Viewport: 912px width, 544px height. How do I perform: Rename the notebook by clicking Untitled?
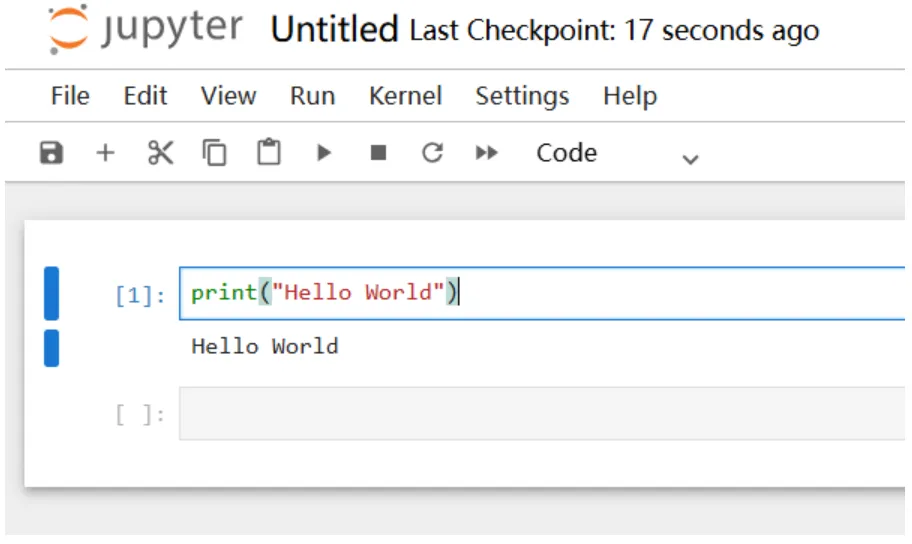click(334, 30)
